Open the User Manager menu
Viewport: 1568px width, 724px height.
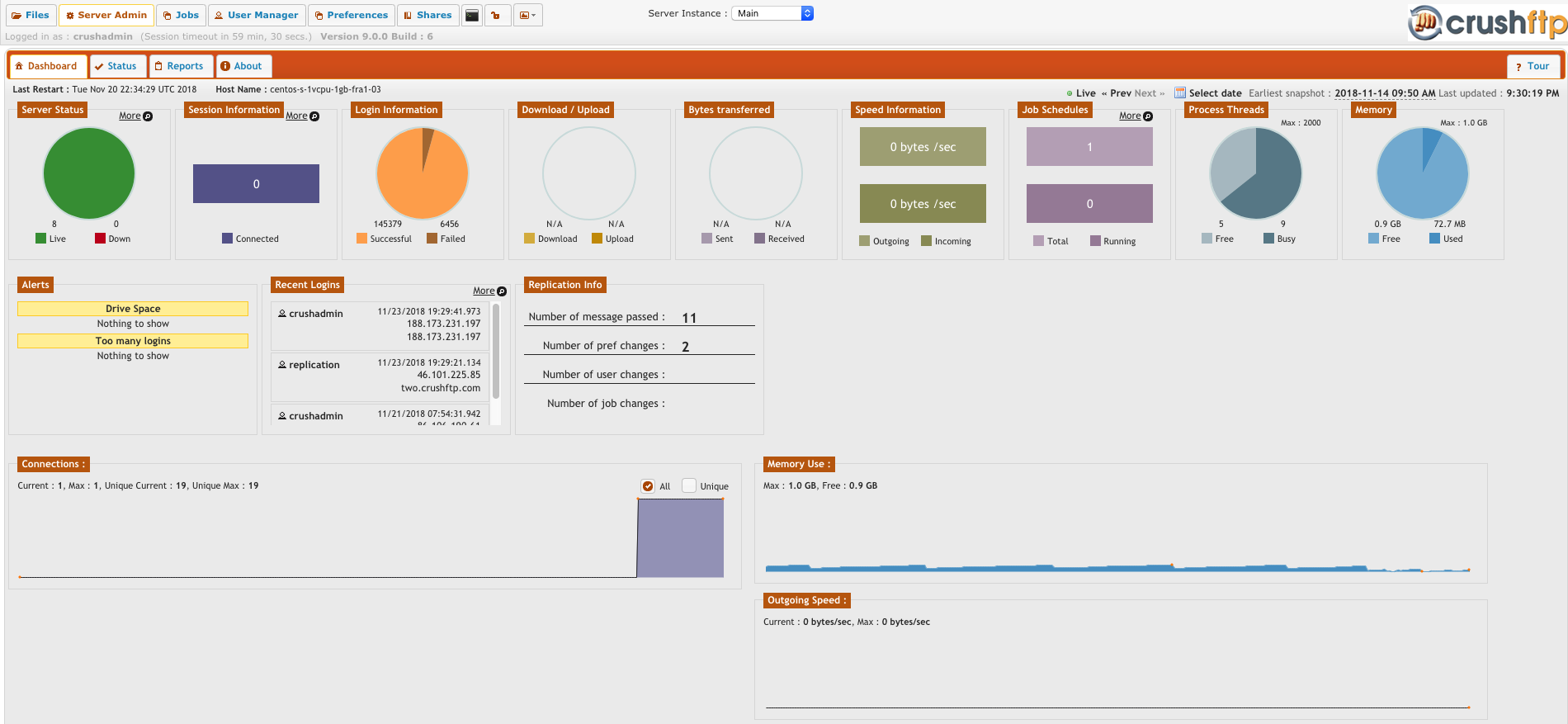click(257, 15)
